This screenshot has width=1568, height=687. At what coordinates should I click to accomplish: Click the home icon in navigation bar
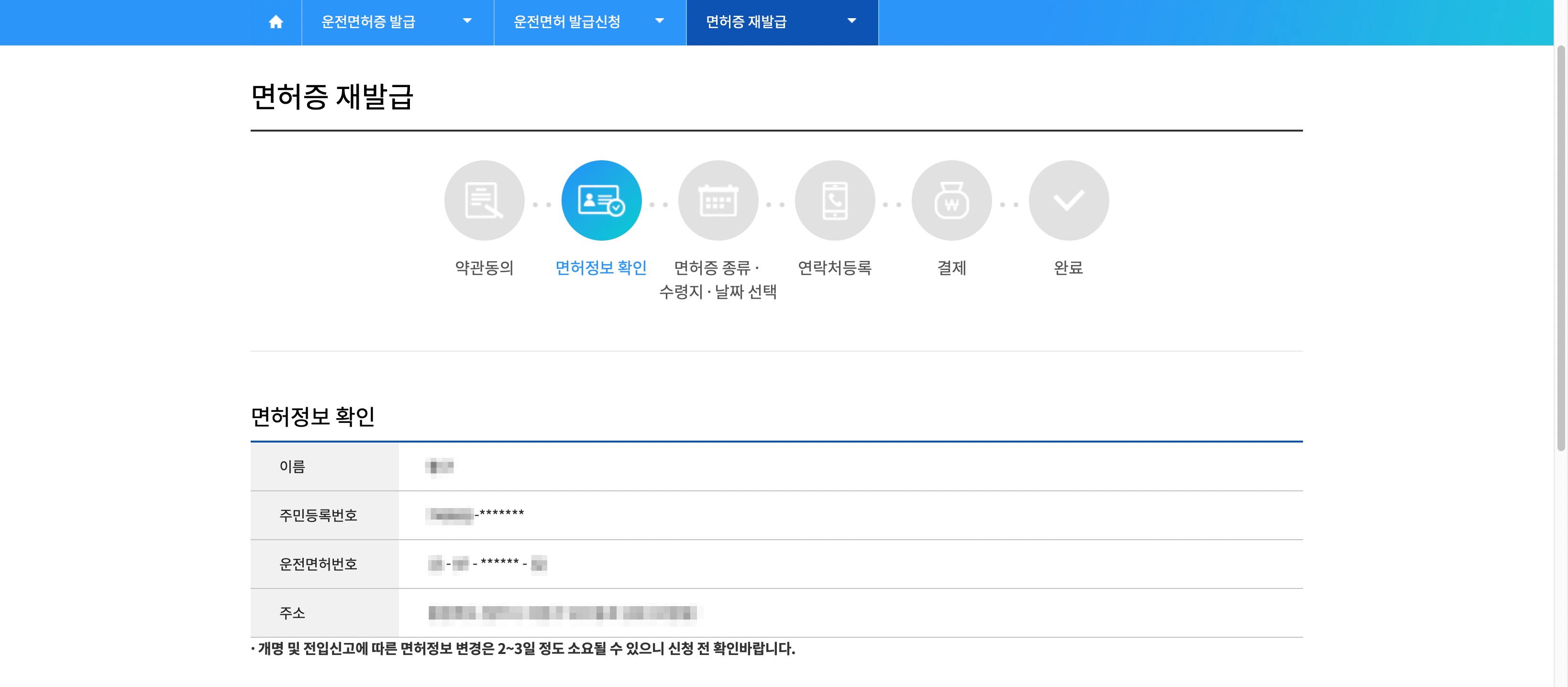(276, 22)
